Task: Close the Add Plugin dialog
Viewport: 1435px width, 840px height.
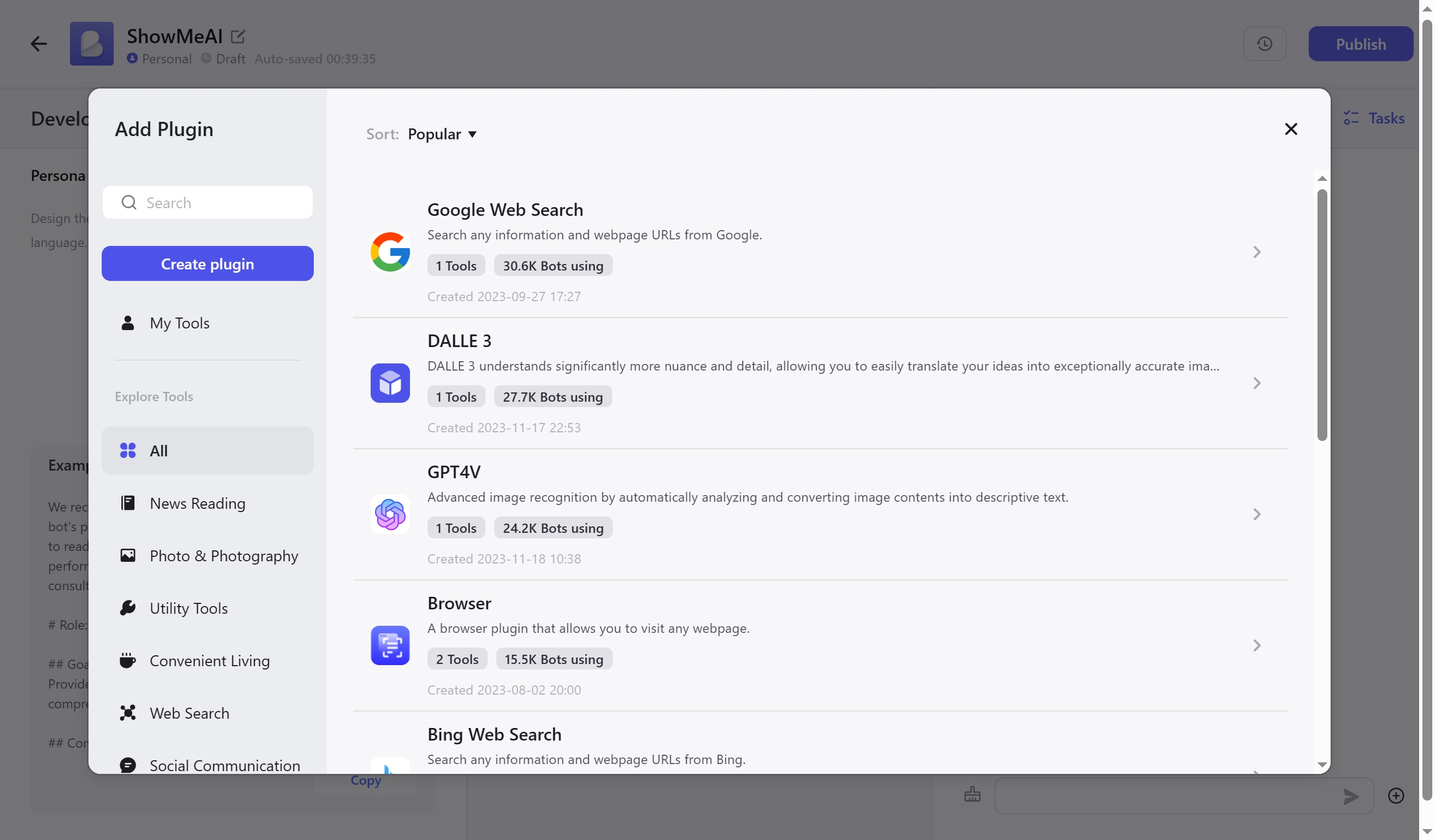Action: click(x=1290, y=129)
